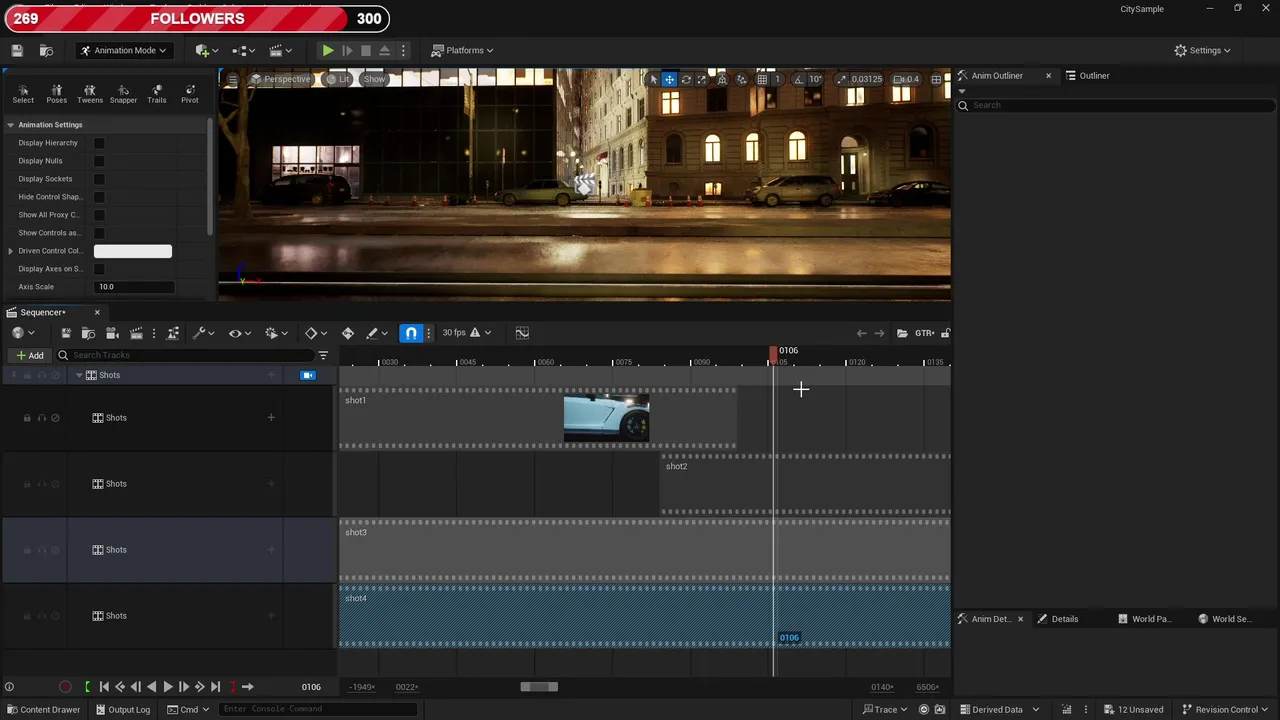
Task: Select the Poses tool
Action: (x=56, y=93)
